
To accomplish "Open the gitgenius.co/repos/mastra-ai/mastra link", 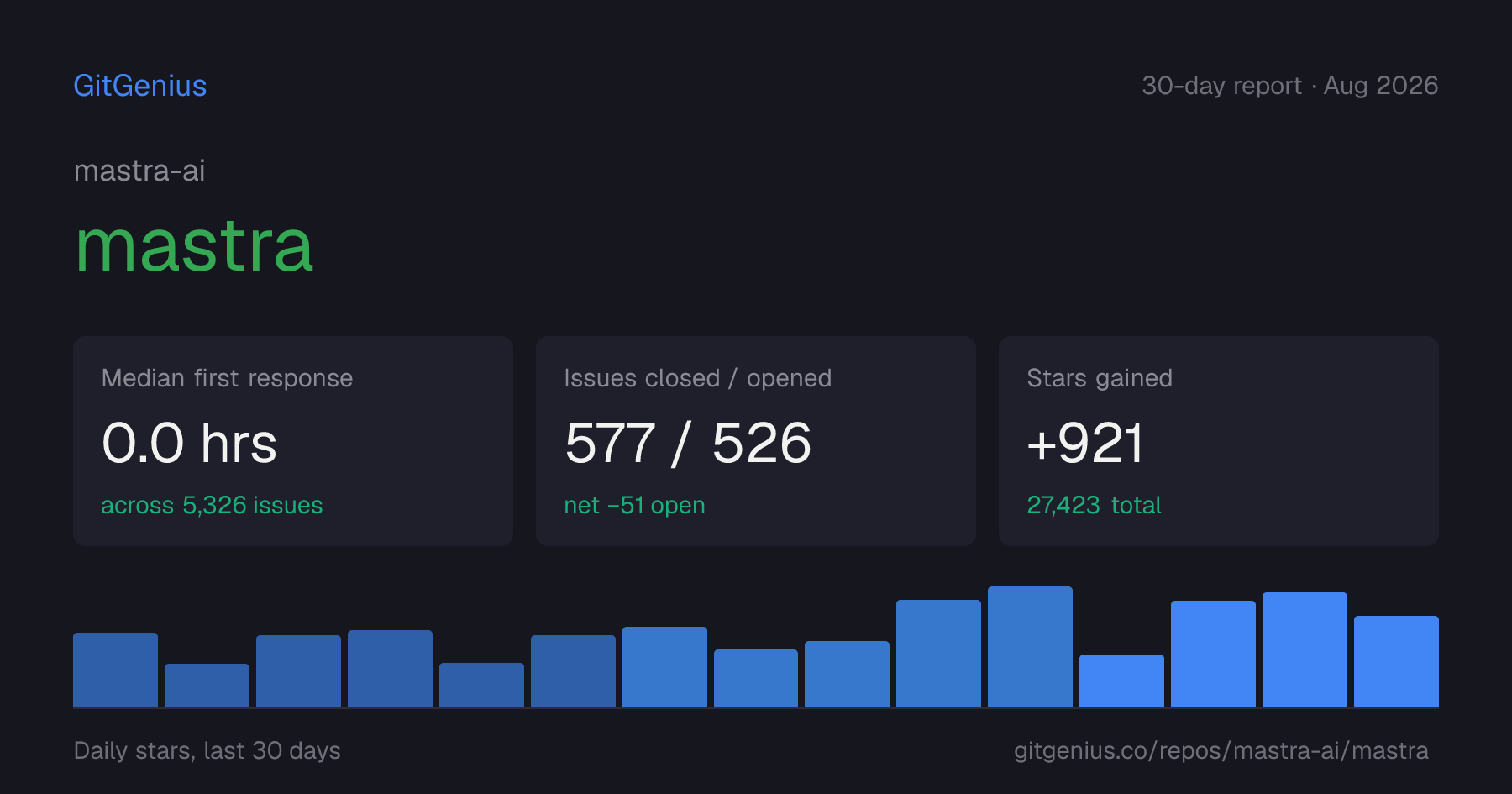I will click(1221, 750).
